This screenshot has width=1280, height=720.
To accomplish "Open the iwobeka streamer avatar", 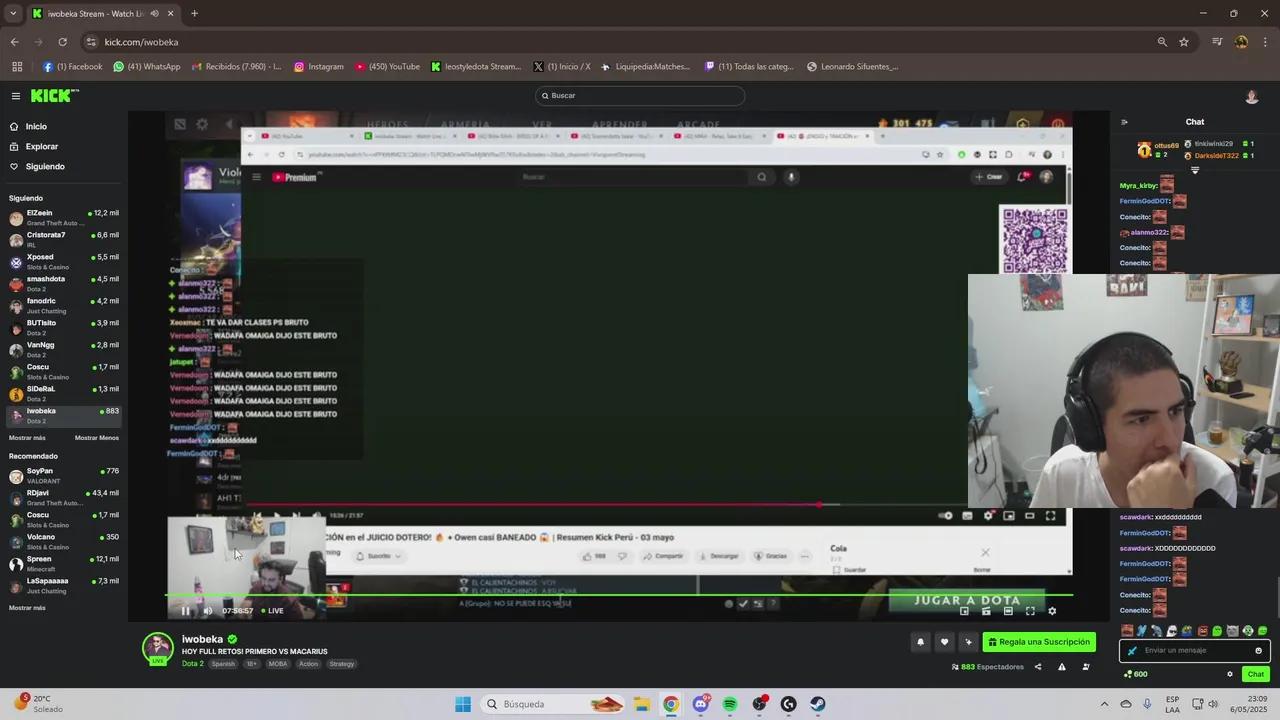I will 157,648.
